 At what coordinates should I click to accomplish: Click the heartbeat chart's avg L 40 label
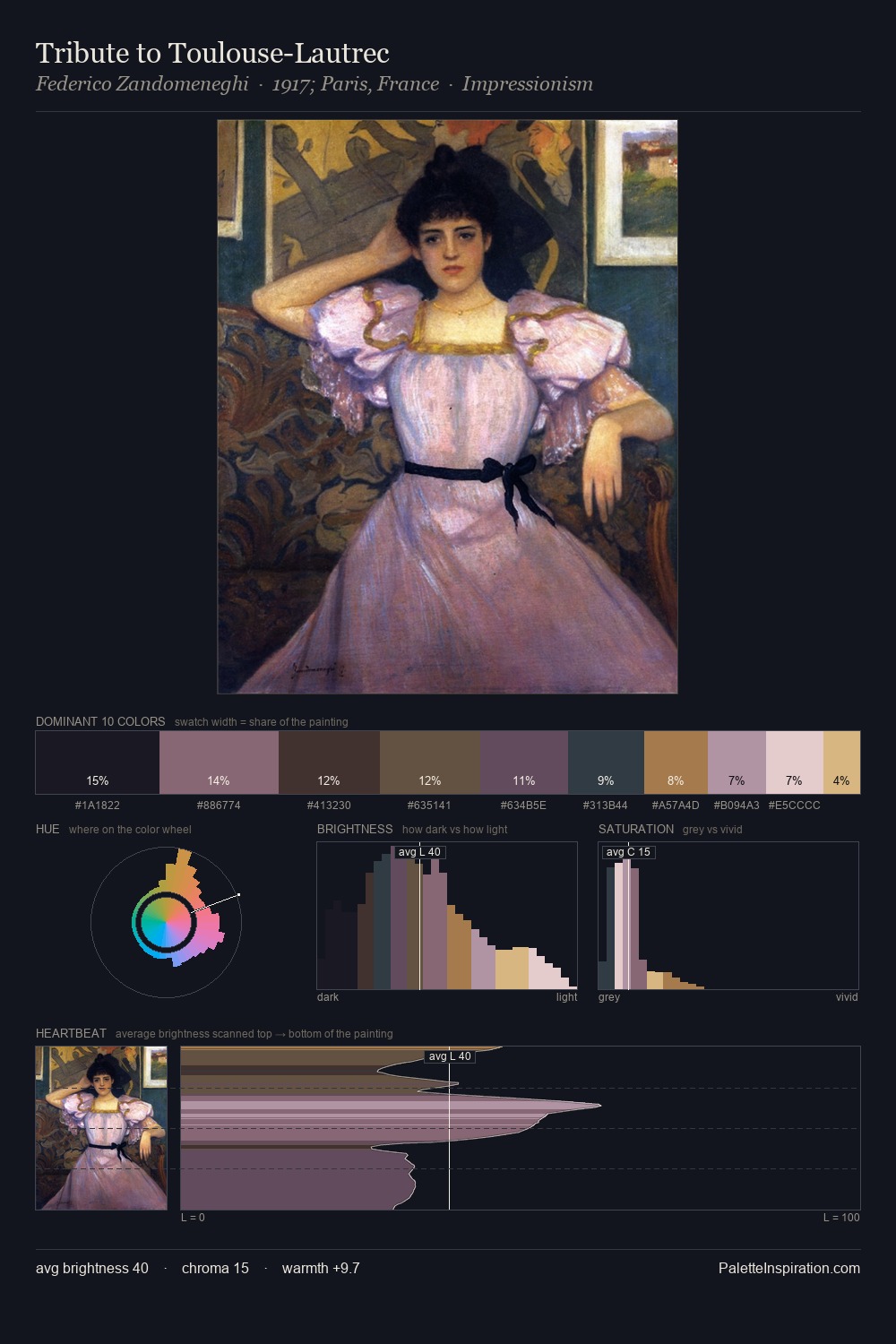coord(450,1056)
